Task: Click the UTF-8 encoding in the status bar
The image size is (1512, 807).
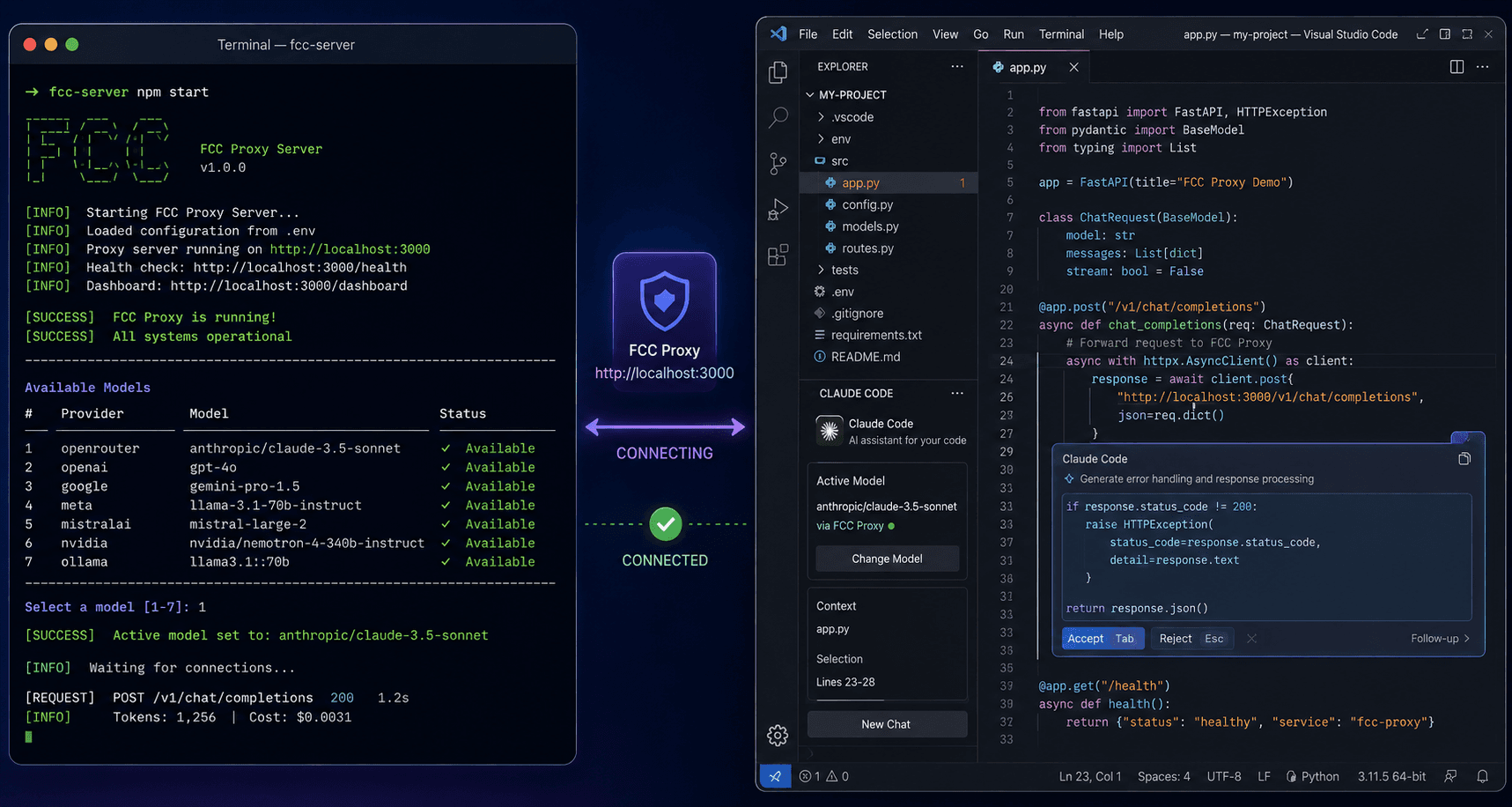Action: click(x=1224, y=776)
